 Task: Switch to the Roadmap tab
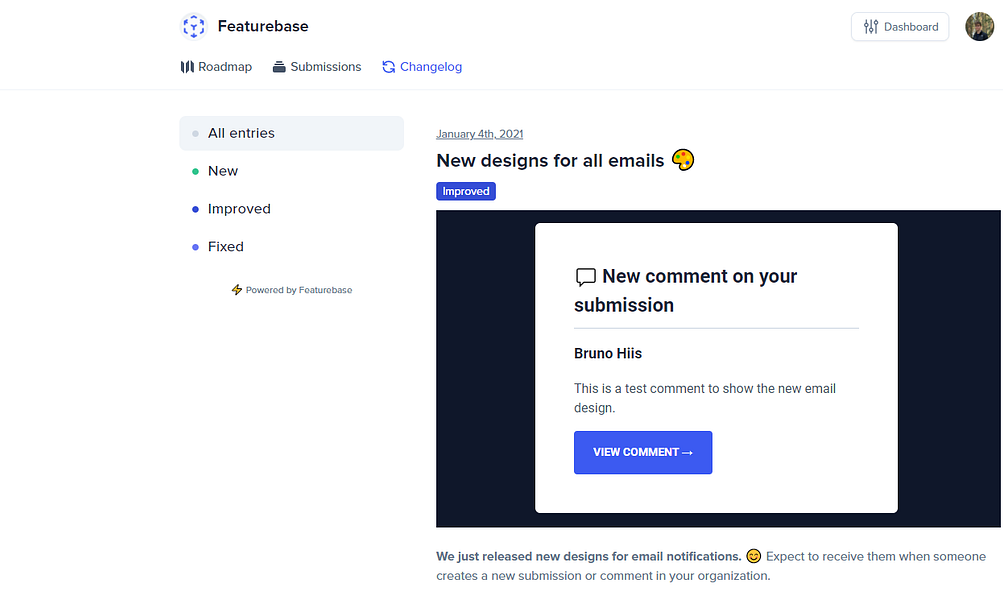click(x=216, y=66)
